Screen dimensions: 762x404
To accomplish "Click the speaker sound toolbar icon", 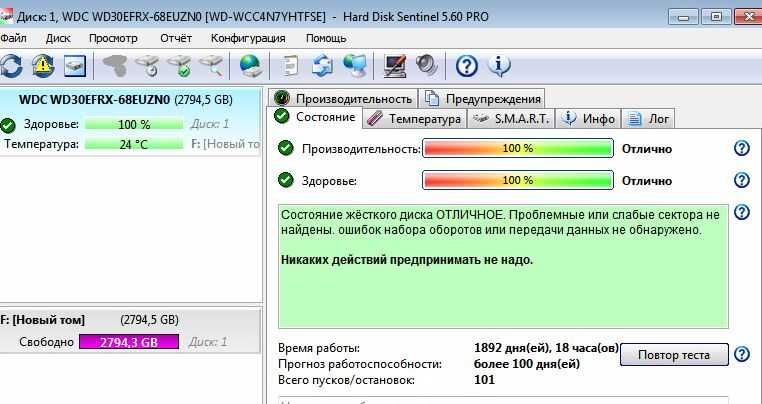I will pos(427,66).
